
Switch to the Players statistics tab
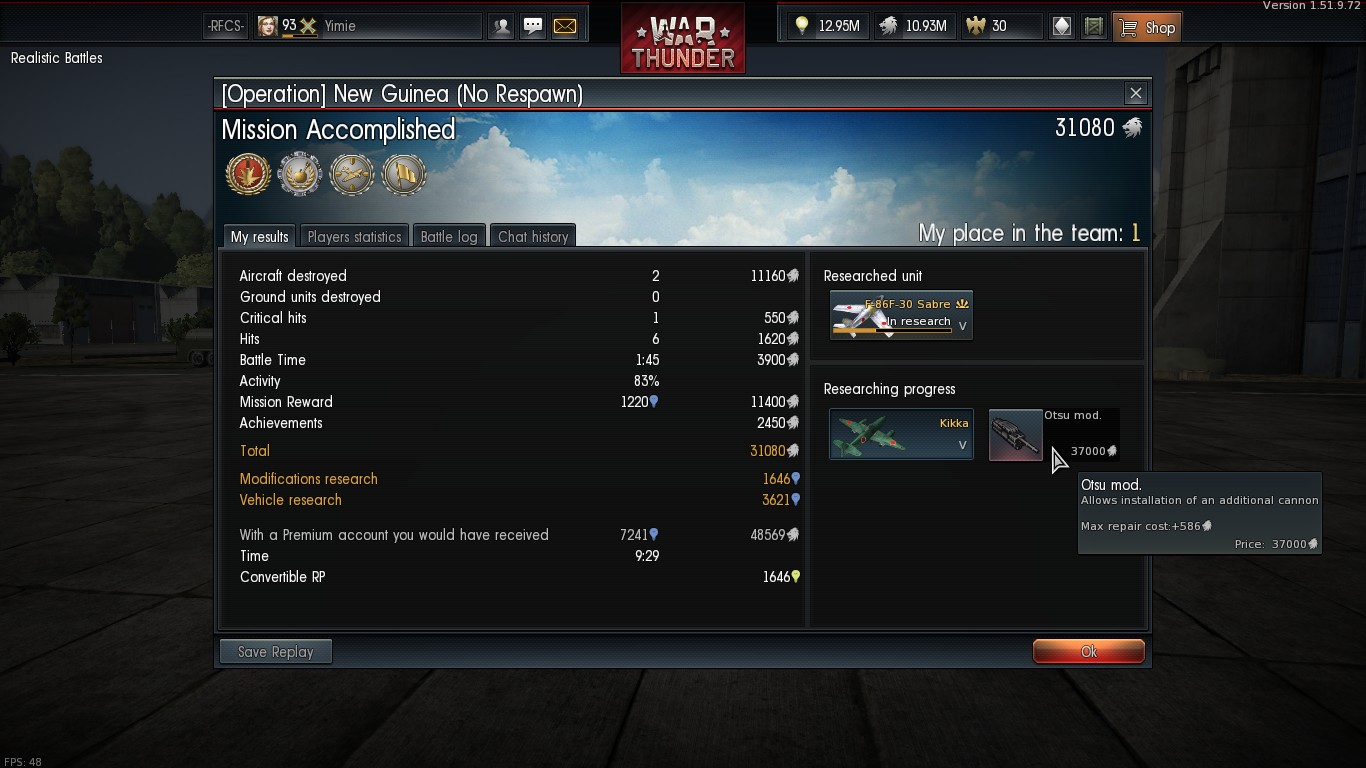click(x=354, y=236)
